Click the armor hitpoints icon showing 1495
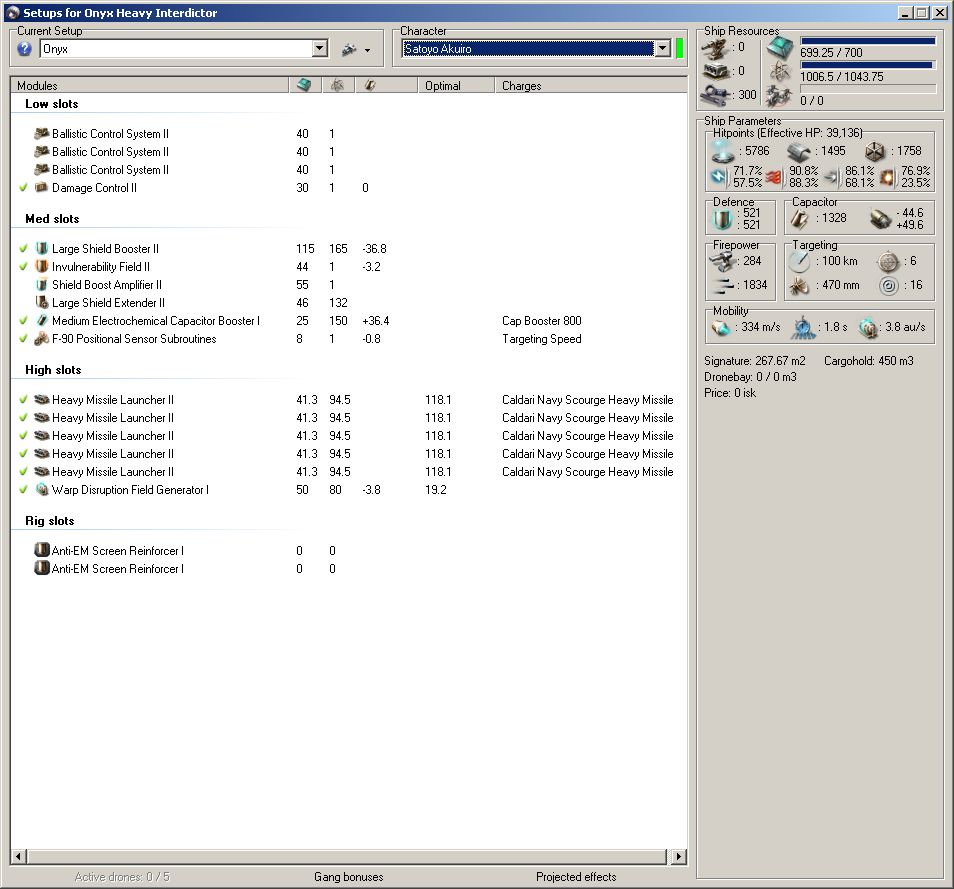The width and height of the screenshot is (954, 889). click(799, 152)
